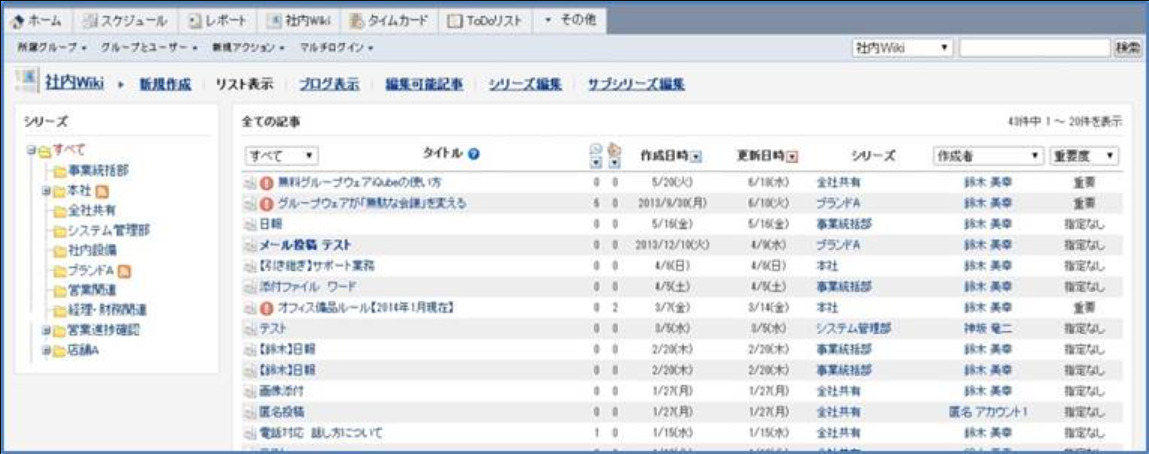The height and width of the screenshot is (454, 1149).
Task: Click series 本社 in オフィス備品ルール row
Action: (x=827, y=308)
